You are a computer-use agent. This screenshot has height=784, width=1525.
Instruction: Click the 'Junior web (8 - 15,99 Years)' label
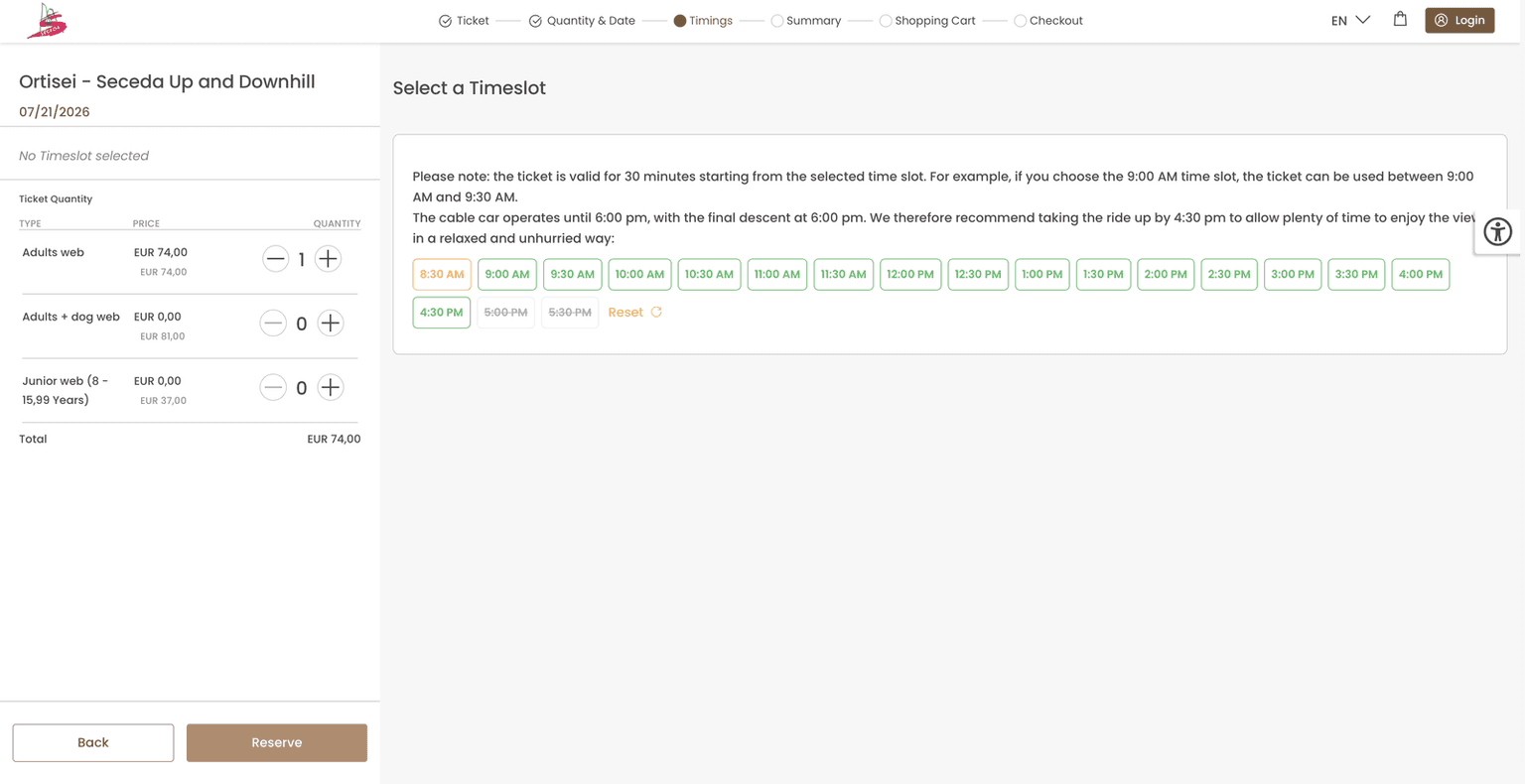pyautogui.click(x=66, y=390)
